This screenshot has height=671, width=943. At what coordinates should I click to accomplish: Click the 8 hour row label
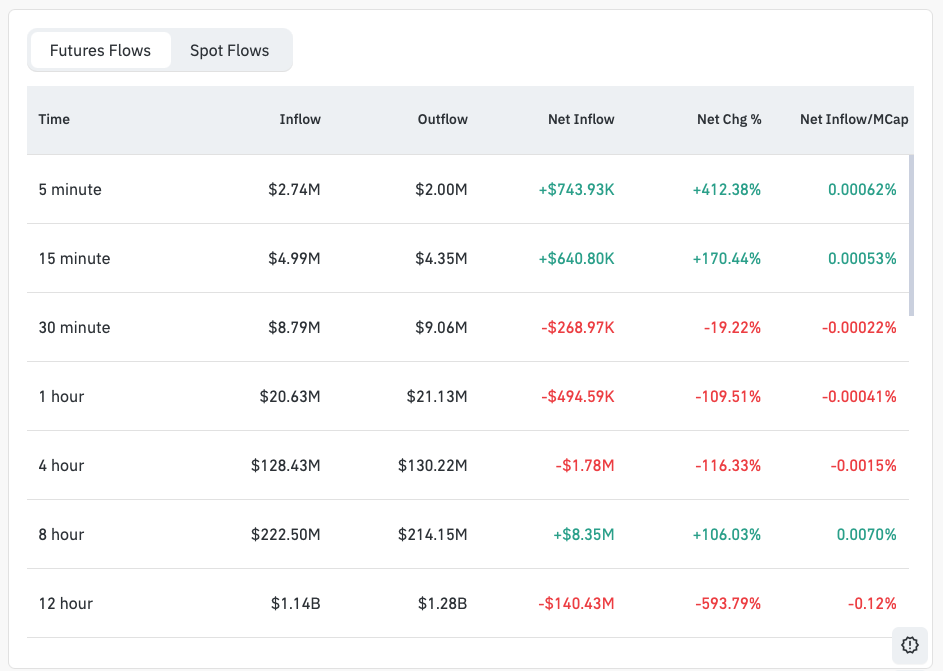(61, 534)
